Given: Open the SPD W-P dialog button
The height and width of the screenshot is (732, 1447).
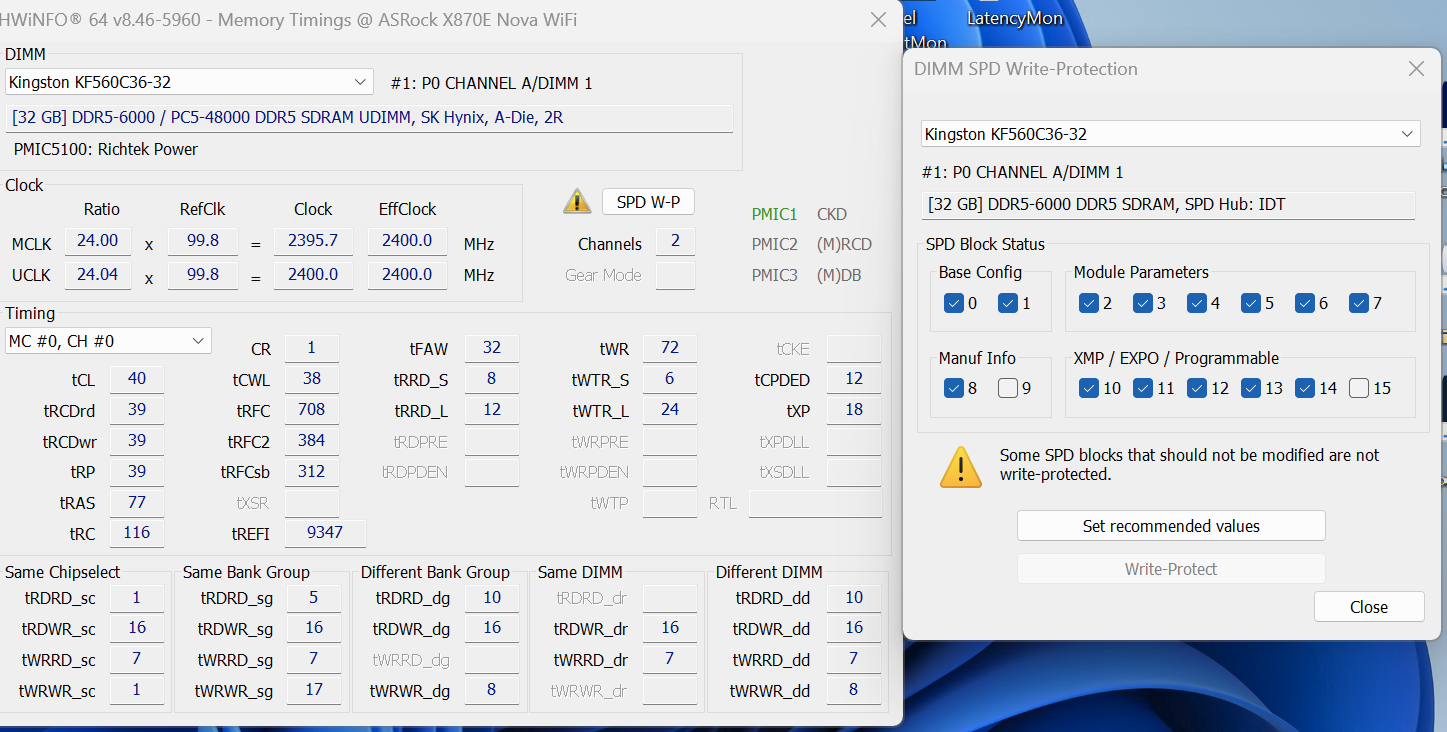Looking at the screenshot, I should [648, 202].
